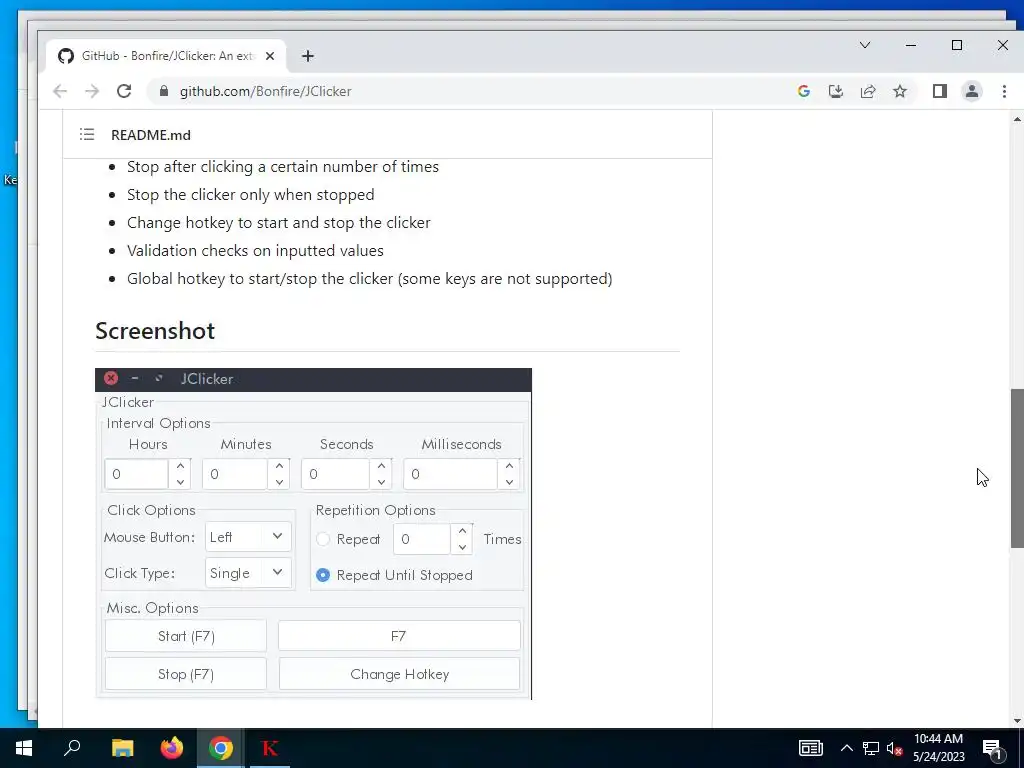Click the install app icon in address bar

(x=836, y=91)
